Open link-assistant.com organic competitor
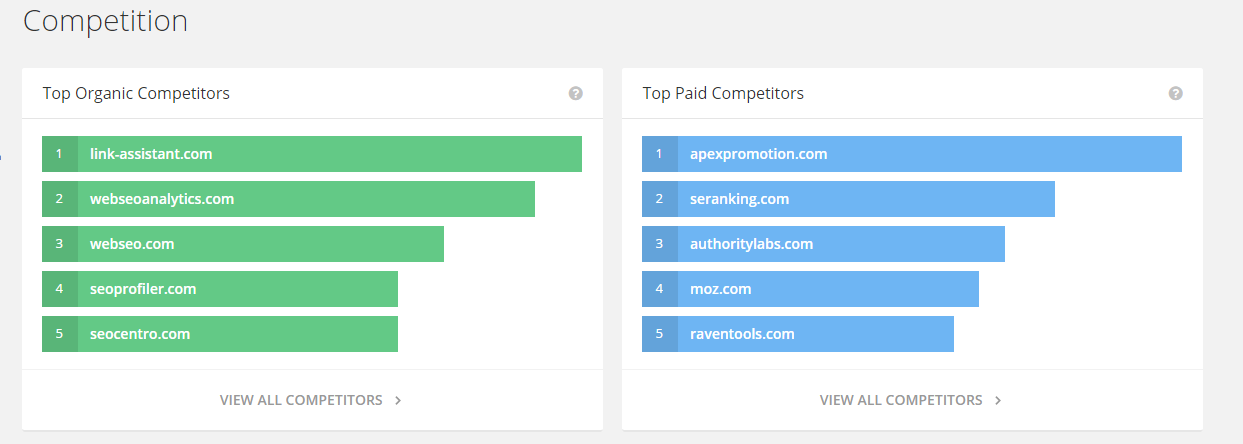The image size is (1243, 444). click(151, 154)
